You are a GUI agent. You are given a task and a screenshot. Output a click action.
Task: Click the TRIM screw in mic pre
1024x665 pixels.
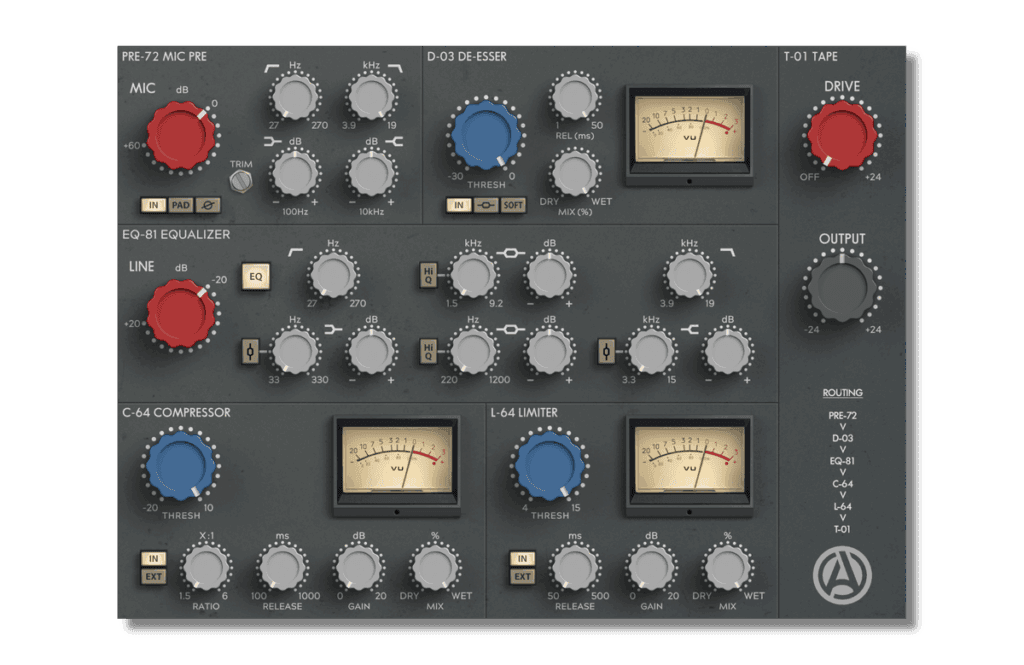pyautogui.click(x=240, y=181)
